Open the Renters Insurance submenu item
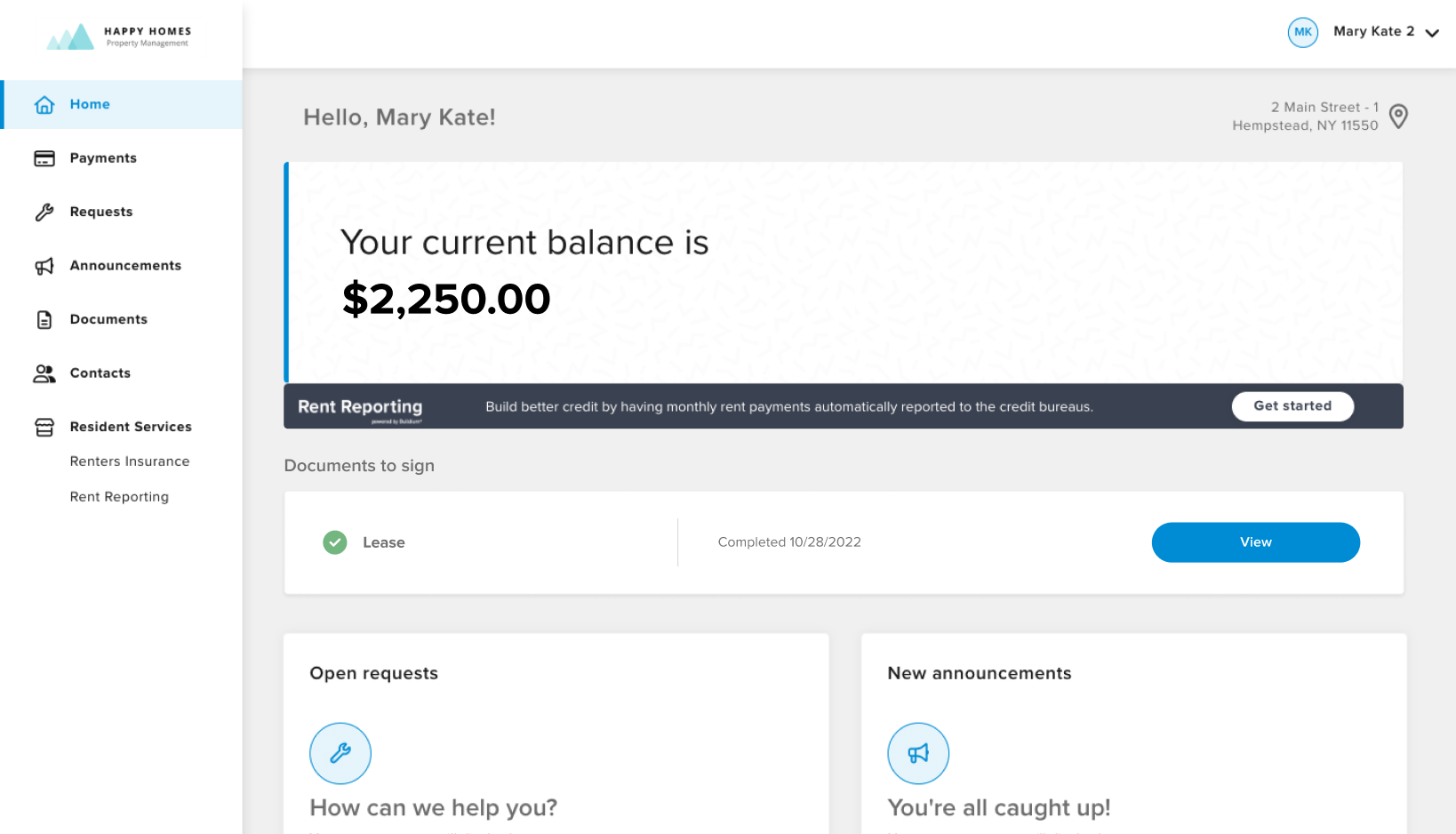 coord(130,461)
